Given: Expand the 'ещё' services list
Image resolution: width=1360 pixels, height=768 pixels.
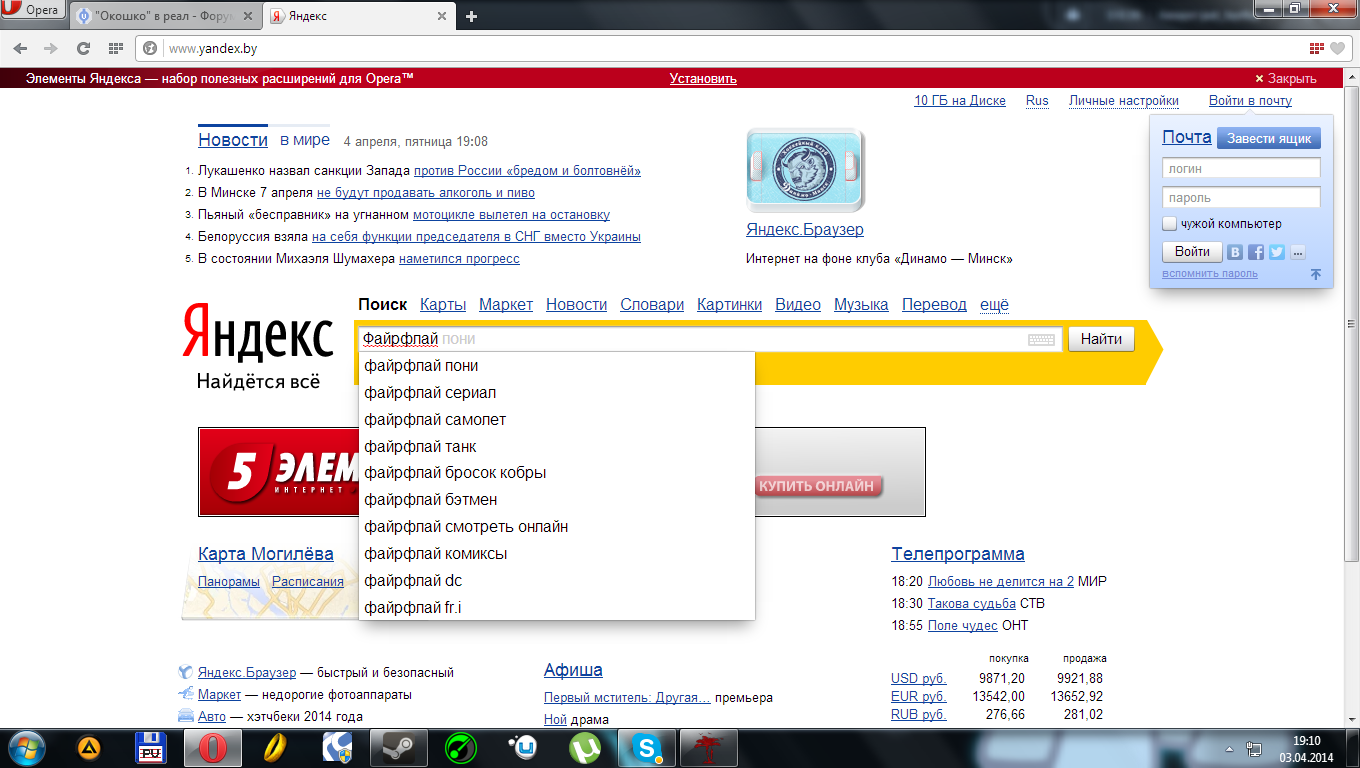Looking at the screenshot, I should [x=994, y=305].
